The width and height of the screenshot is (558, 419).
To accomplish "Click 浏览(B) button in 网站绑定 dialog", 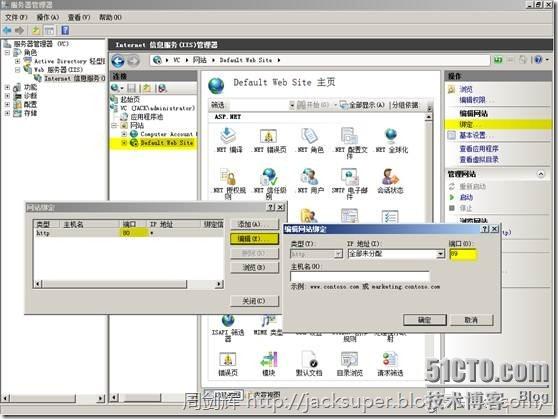I will (254, 267).
